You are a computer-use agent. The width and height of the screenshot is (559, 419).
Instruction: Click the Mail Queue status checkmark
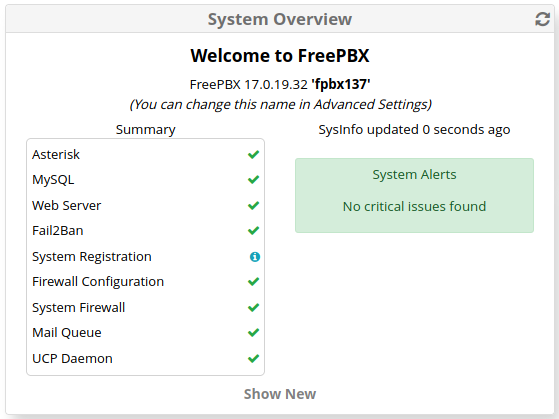[253, 333]
